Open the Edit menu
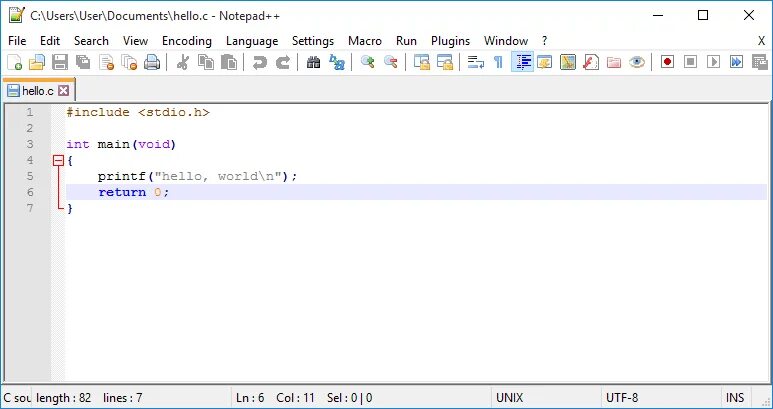This screenshot has width=773, height=409. pyautogui.click(x=50, y=41)
